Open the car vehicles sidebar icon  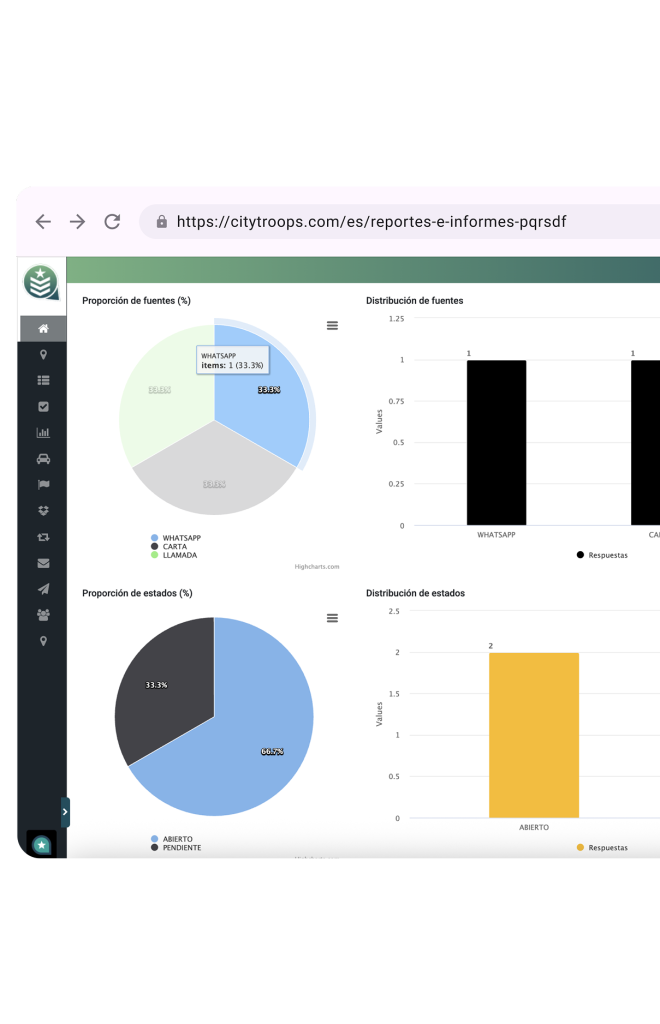[43, 458]
